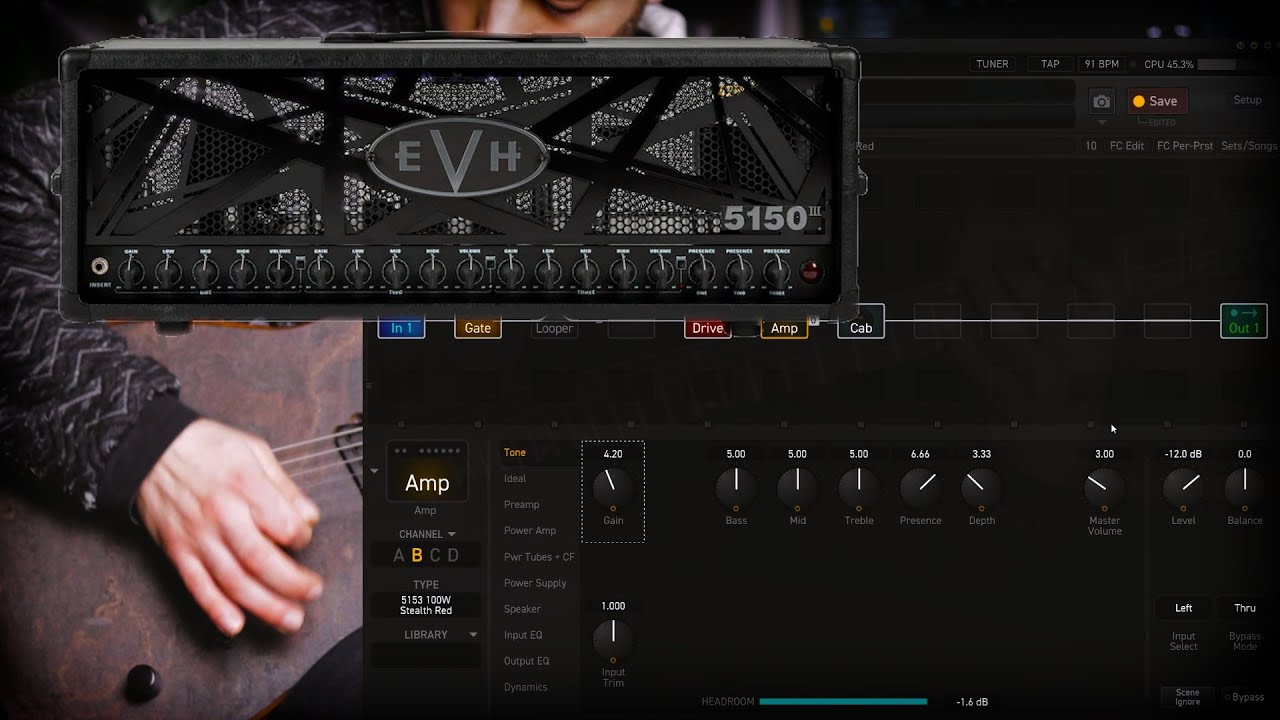Image resolution: width=1280 pixels, height=720 pixels.
Task: Open the TUNER
Action: point(992,64)
